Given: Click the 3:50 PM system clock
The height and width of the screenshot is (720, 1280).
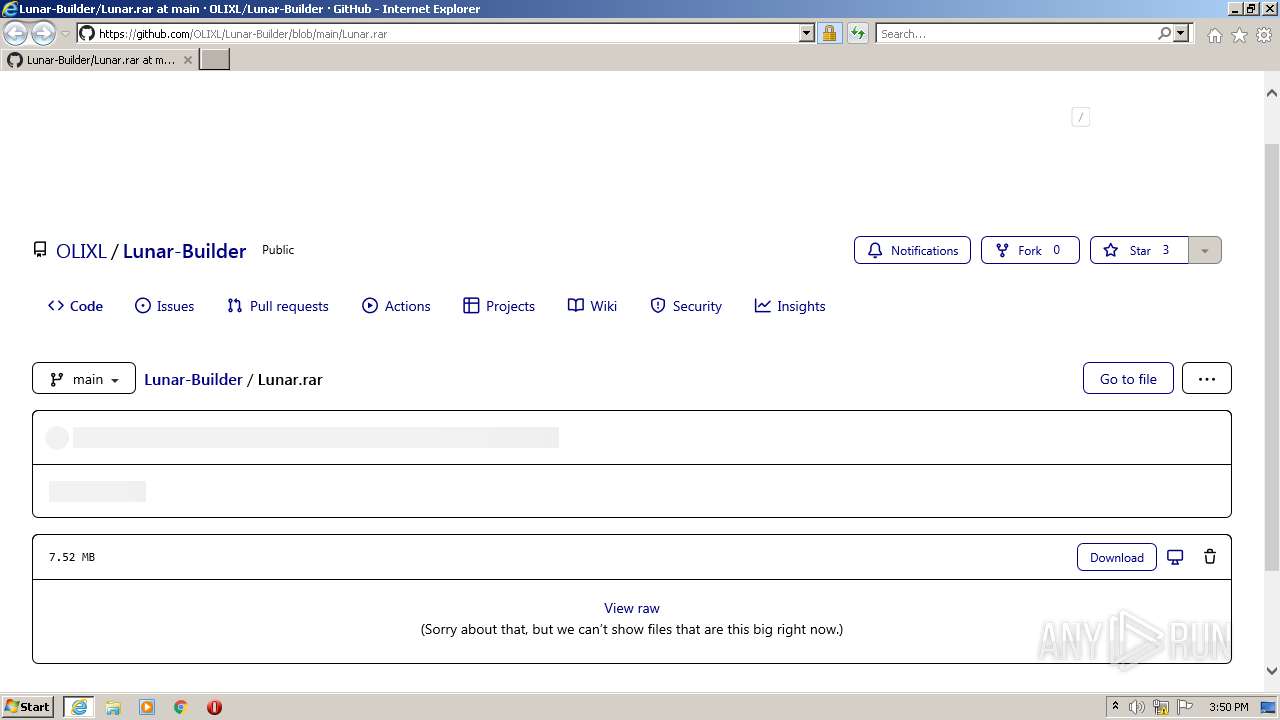Looking at the screenshot, I should tap(1228, 707).
